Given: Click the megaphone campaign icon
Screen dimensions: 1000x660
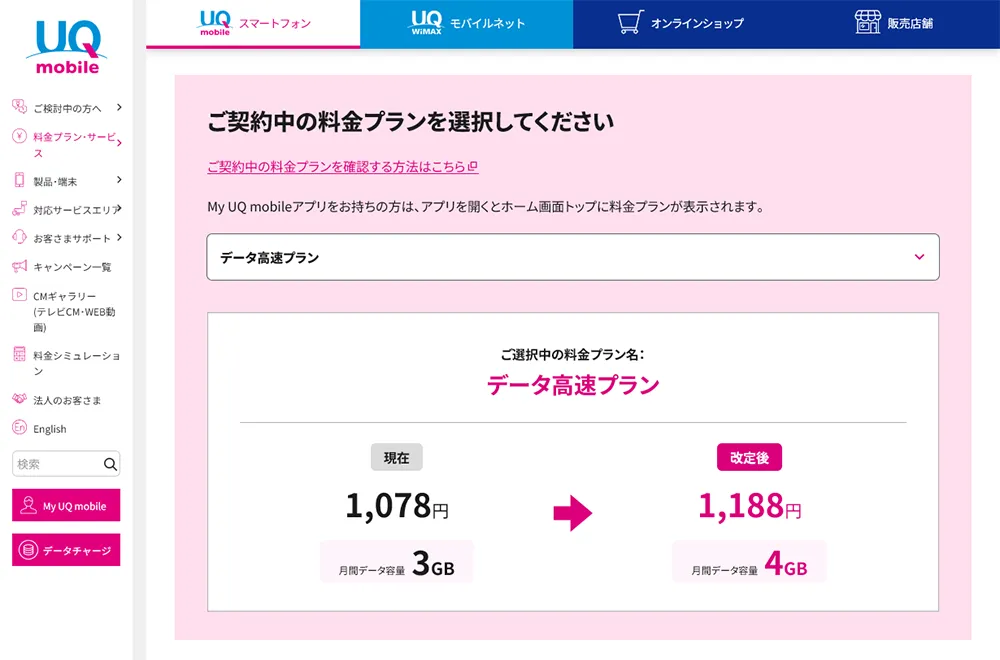Looking at the screenshot, I should (19, 266).
